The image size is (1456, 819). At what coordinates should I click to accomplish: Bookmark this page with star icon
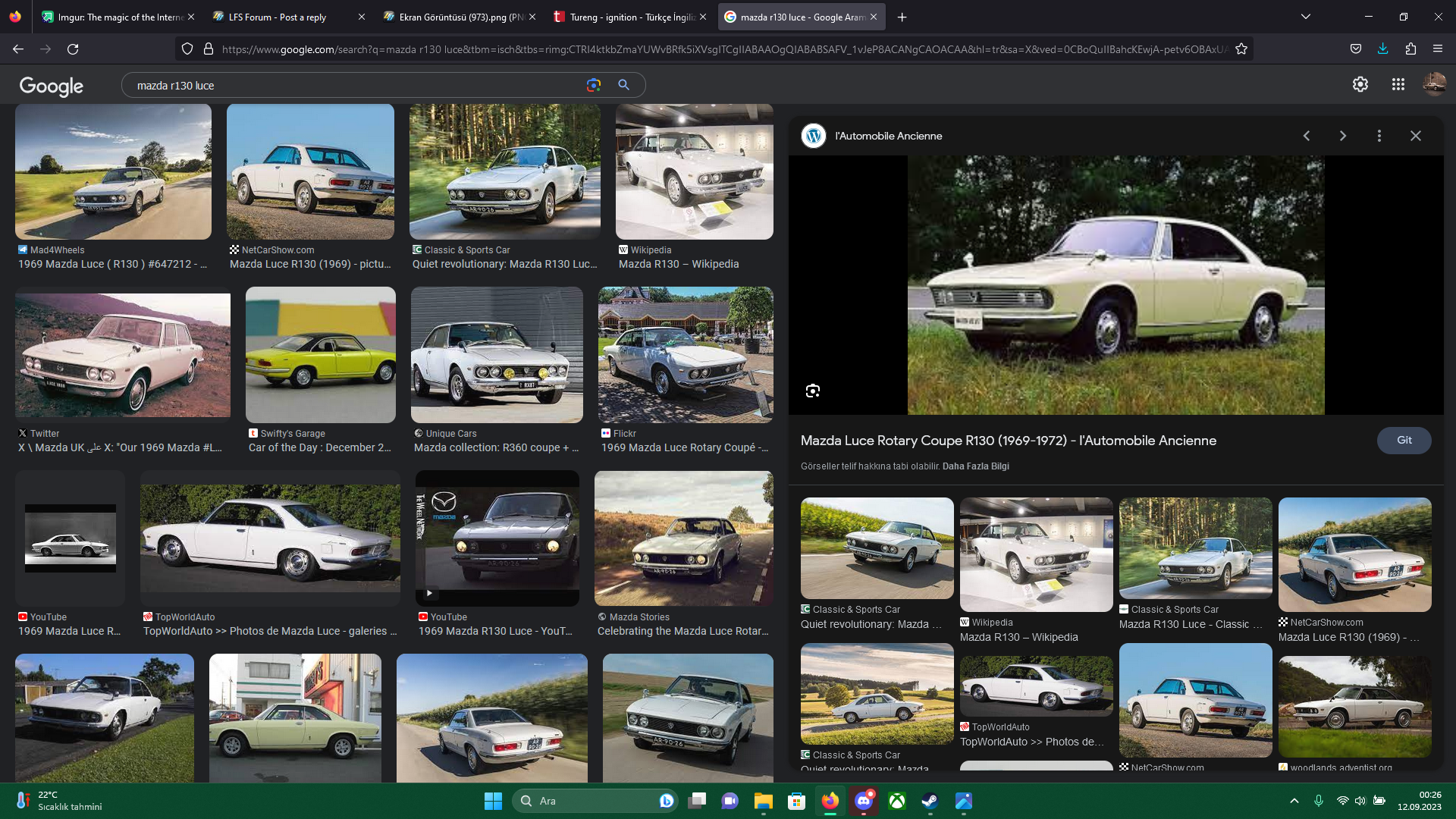pyautogui.click(x=1241, y=49)
